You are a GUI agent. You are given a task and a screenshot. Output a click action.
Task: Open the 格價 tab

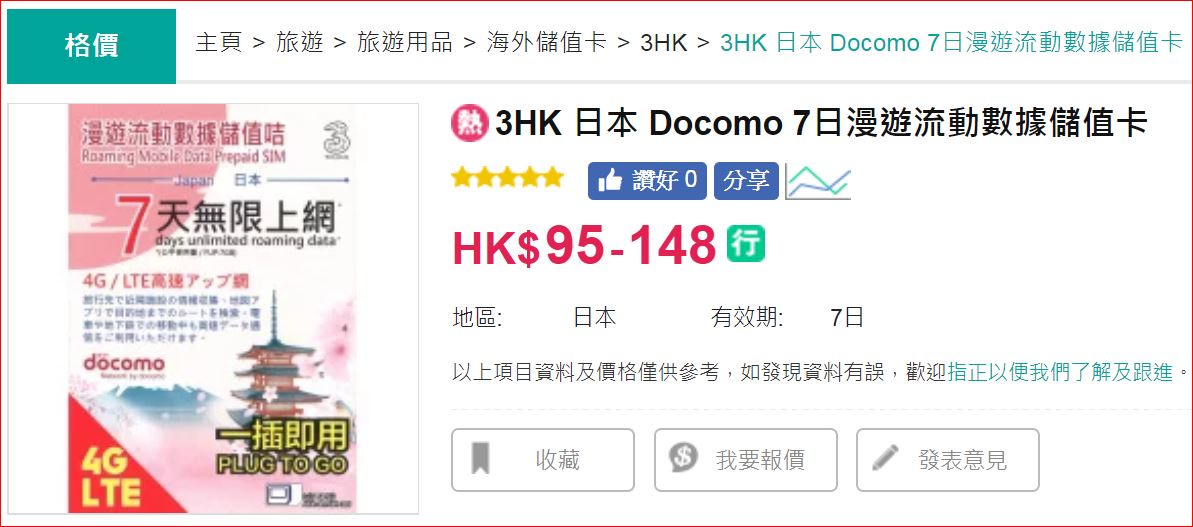pyautogui.click(x=91, y=46)
